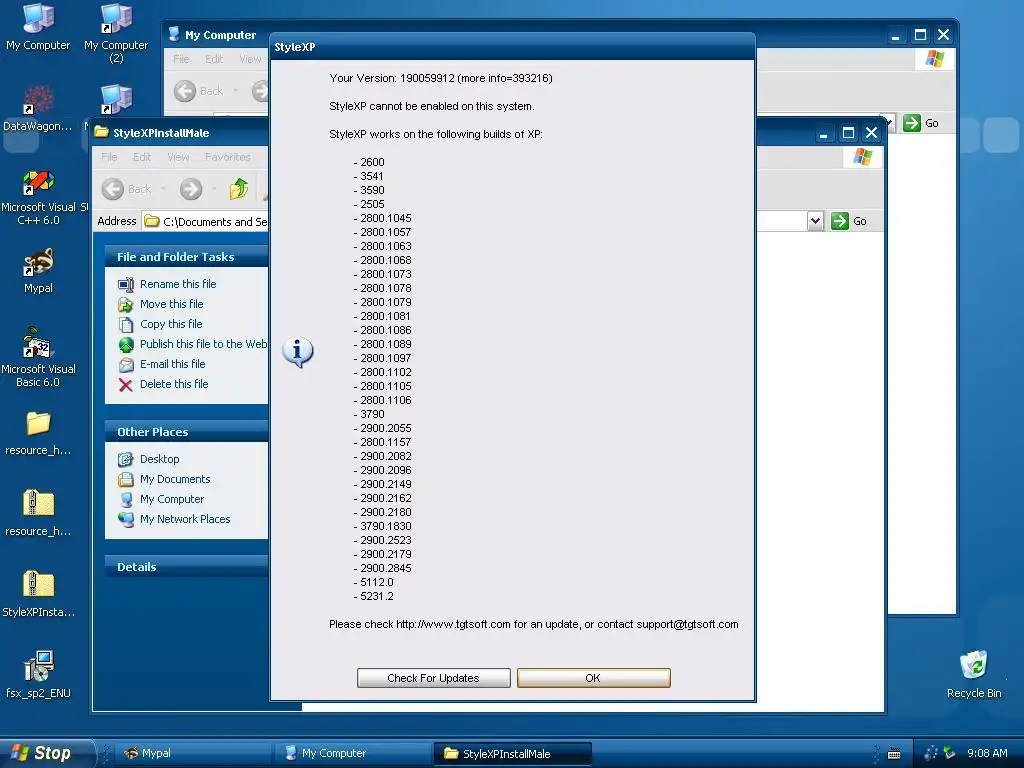Screen dimensions: 1024x768
Task: Open View menu in My Computer window
Action: click(x=249, y=59)
